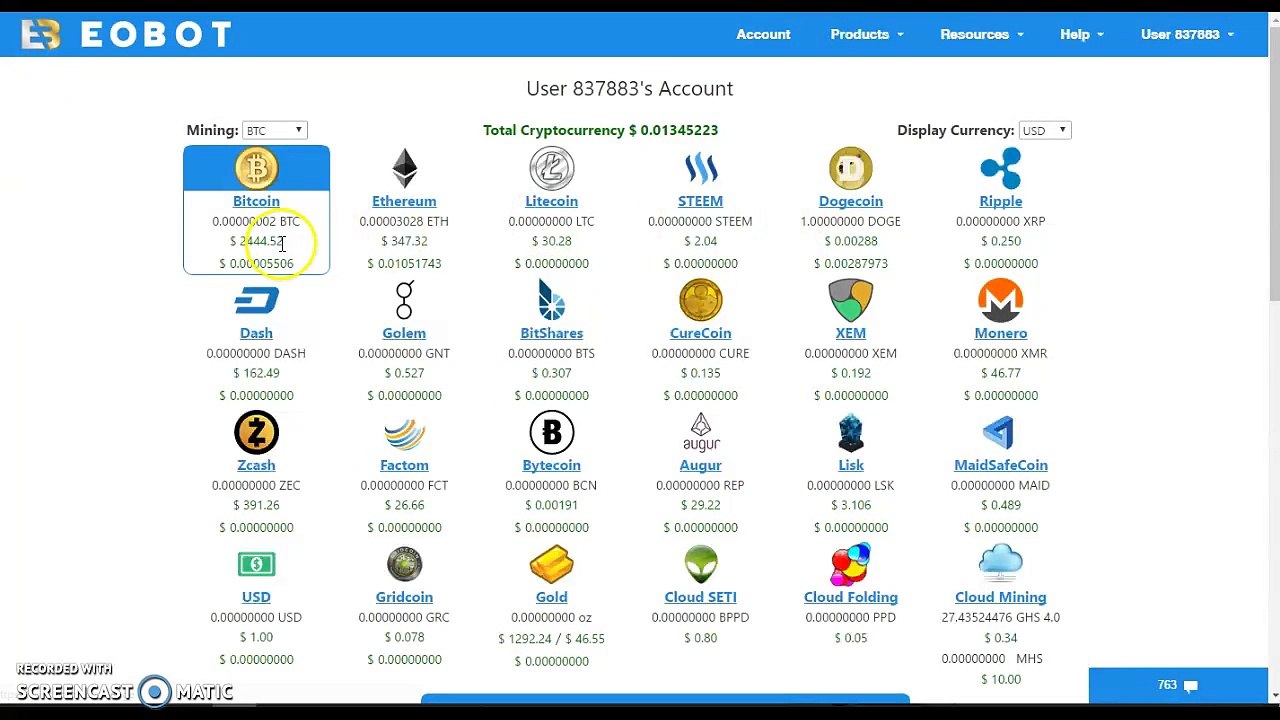Image resolution: width=1280 pixels, height=720 pixels.
Task: Open the Mining currency dropdown
Action: click(x=274, y=130)
